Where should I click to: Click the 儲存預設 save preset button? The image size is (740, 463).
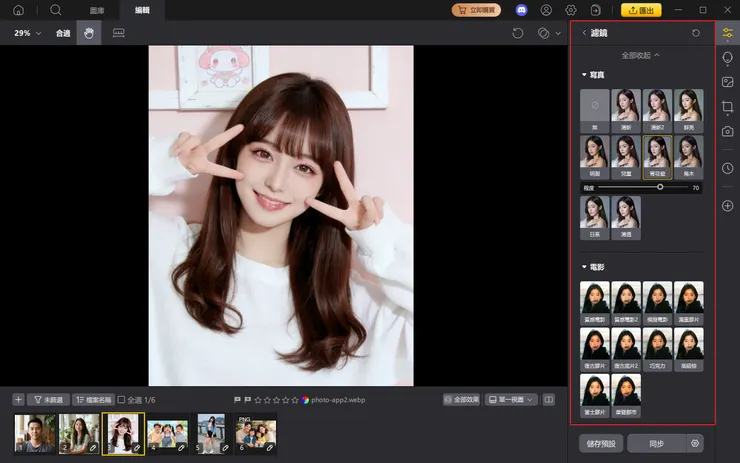[x=601, y=444]
